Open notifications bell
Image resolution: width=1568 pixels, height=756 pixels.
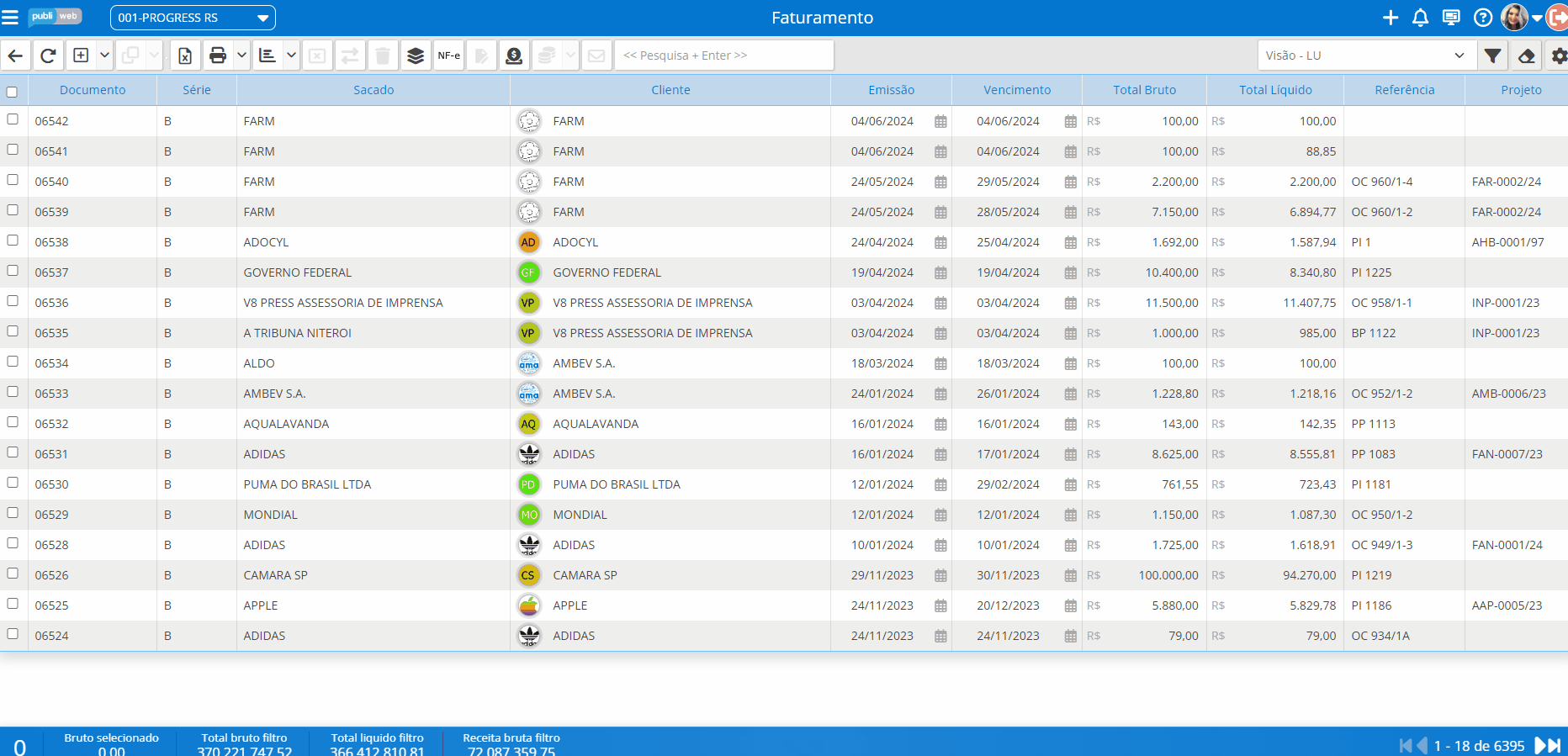[x=1421, y=18]
